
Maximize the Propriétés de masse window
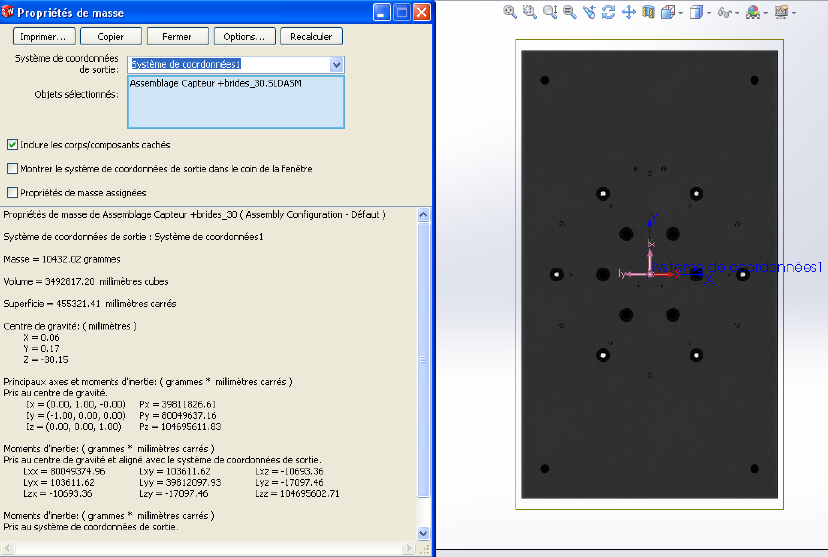pos(402,12)
